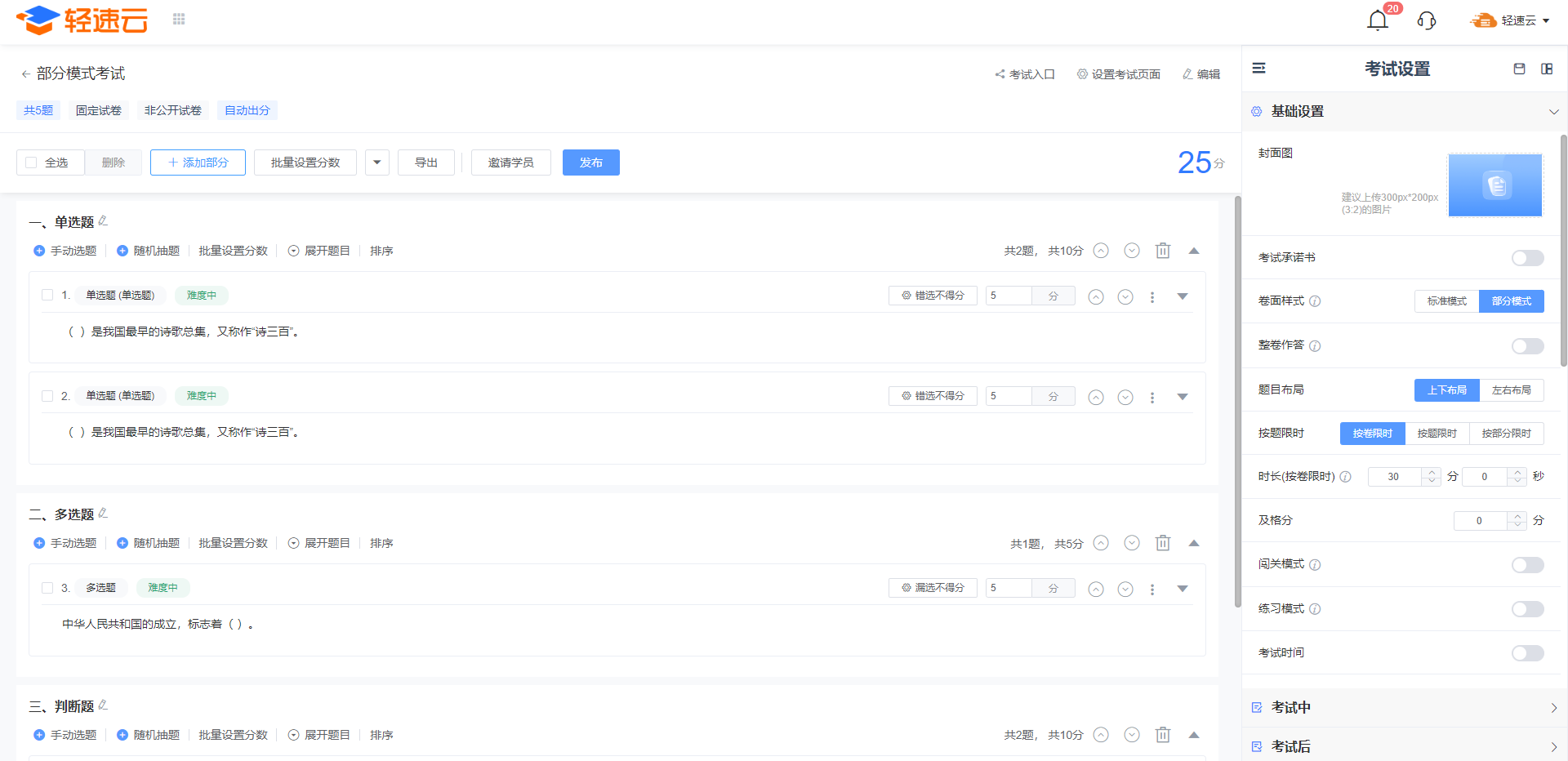Move question 1 down with arrow icon

pyautogui.click(x=1125, y=296)
